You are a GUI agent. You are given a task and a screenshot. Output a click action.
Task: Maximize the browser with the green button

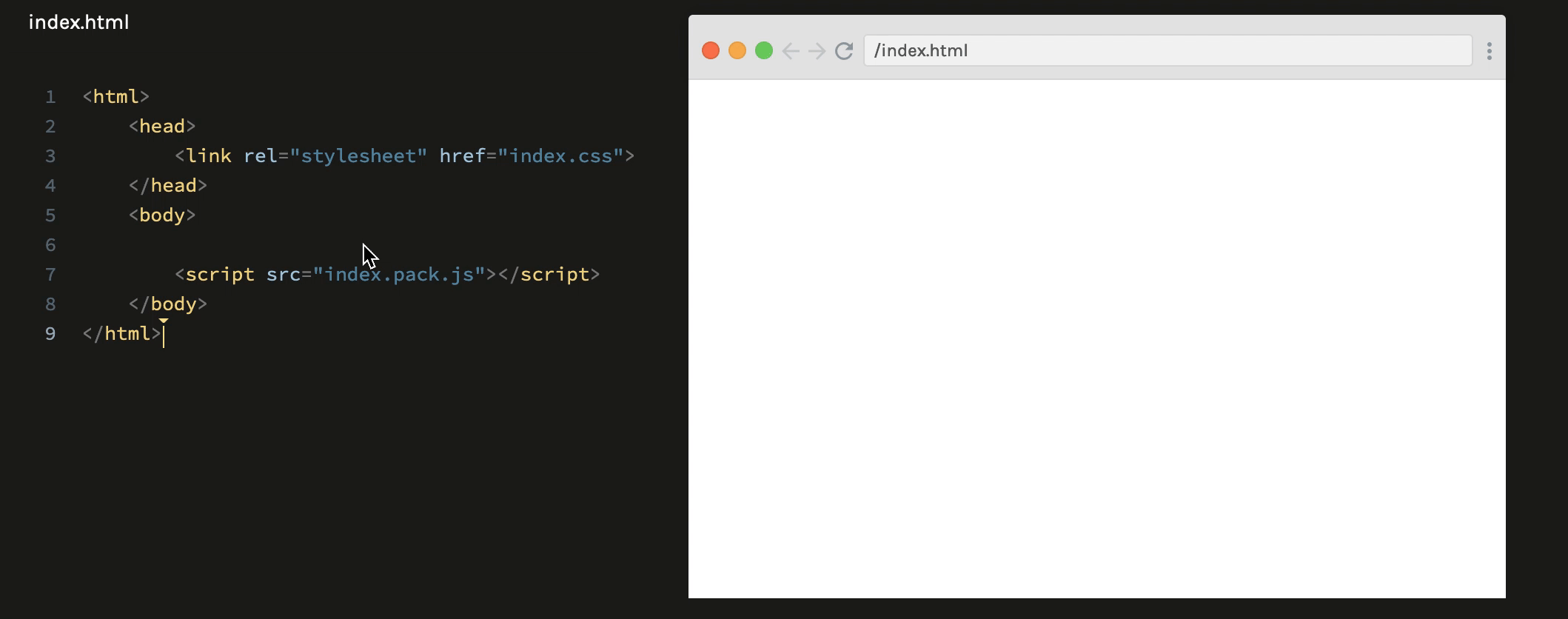pyautogui.click(x=764, y=50)
